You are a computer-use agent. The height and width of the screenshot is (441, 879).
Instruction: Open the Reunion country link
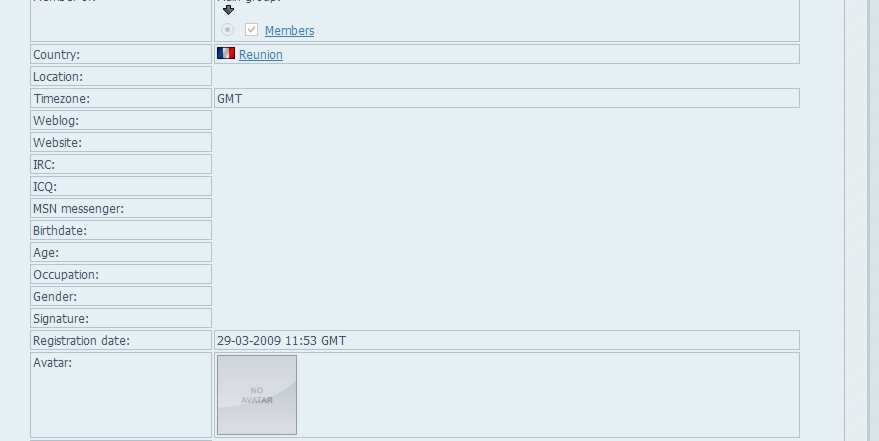[x=261, y=54]
